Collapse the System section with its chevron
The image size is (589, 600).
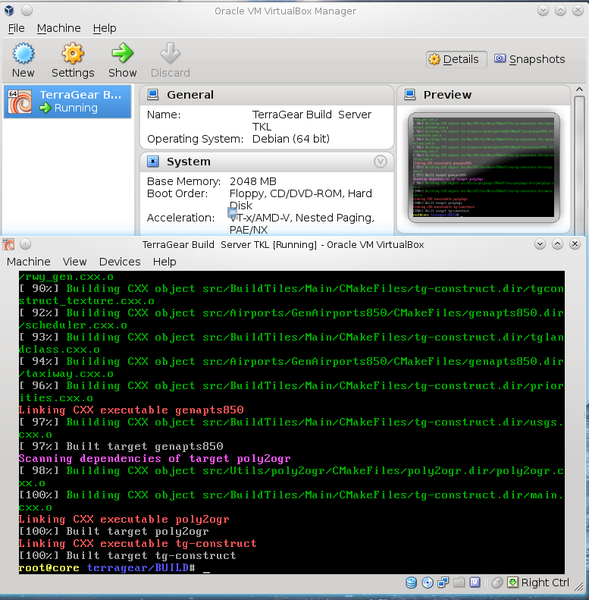pos(380,161)
